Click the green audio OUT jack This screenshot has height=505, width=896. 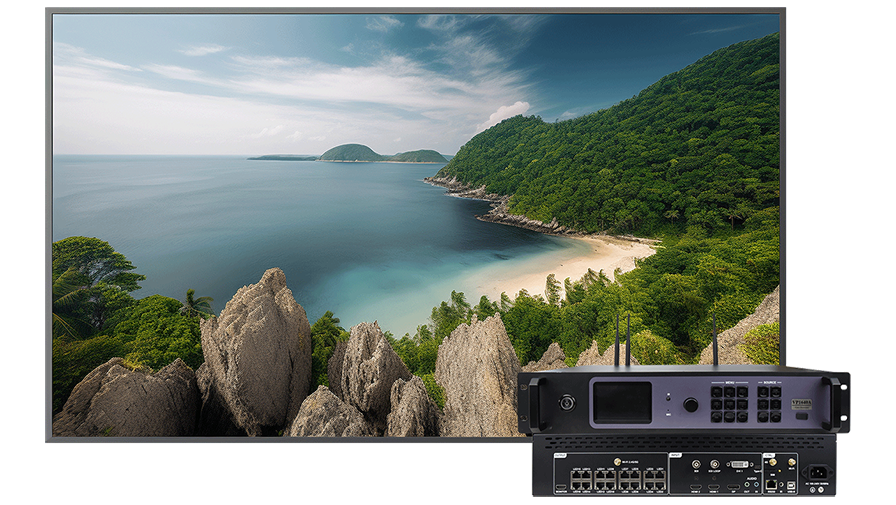coord(746,485)
